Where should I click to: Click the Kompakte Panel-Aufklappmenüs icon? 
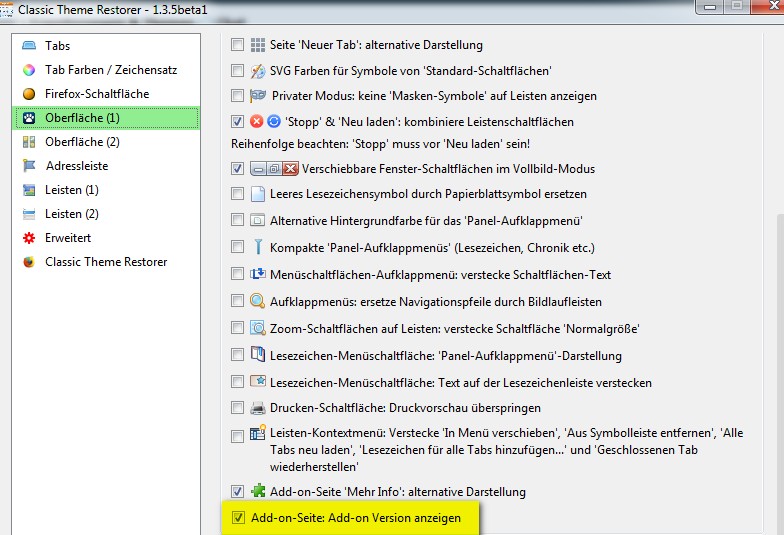258,247
